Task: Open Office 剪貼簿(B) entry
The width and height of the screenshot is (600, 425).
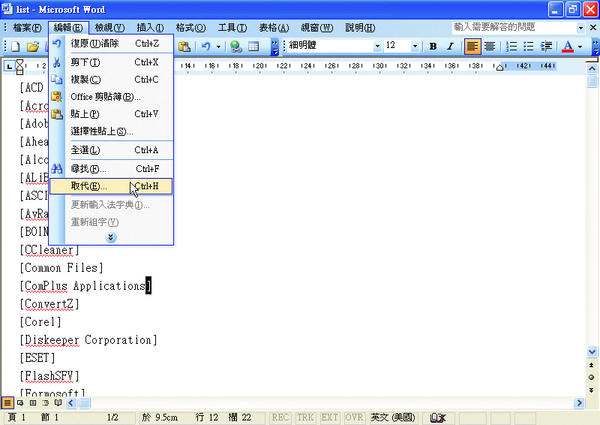Action: click(111, 97)
